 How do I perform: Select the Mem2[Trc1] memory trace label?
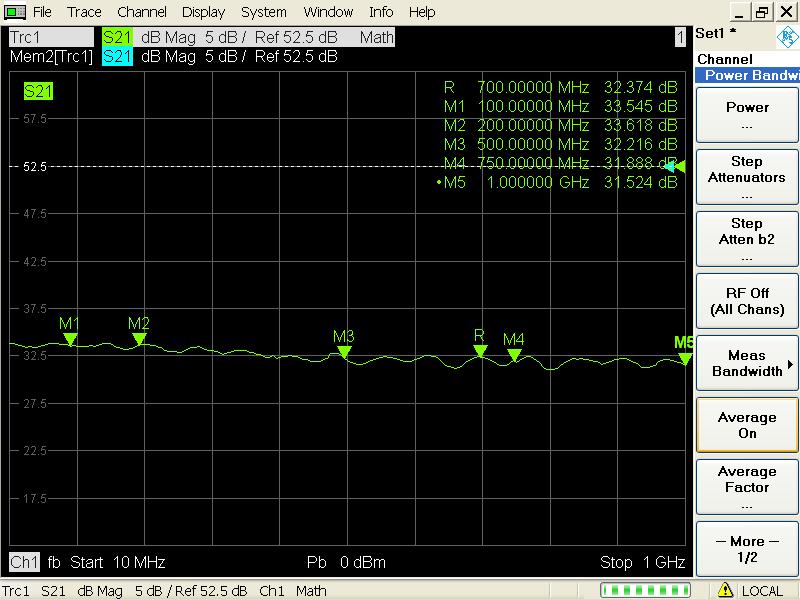[51, 56]
